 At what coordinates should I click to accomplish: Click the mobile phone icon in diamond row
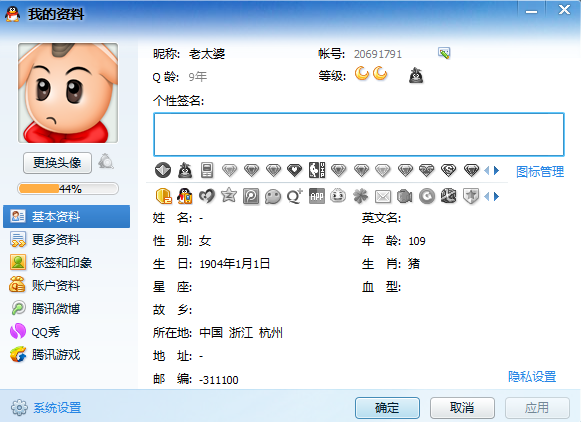coord(207,170)
